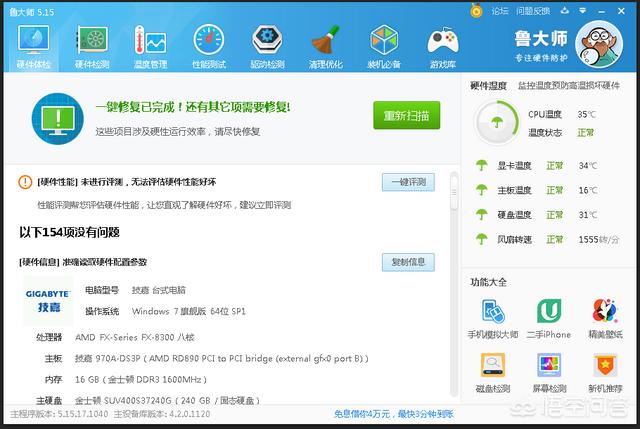Open the 论坛 forum link
This screenshot has width=640, height=429.
(x=500, y=11)
